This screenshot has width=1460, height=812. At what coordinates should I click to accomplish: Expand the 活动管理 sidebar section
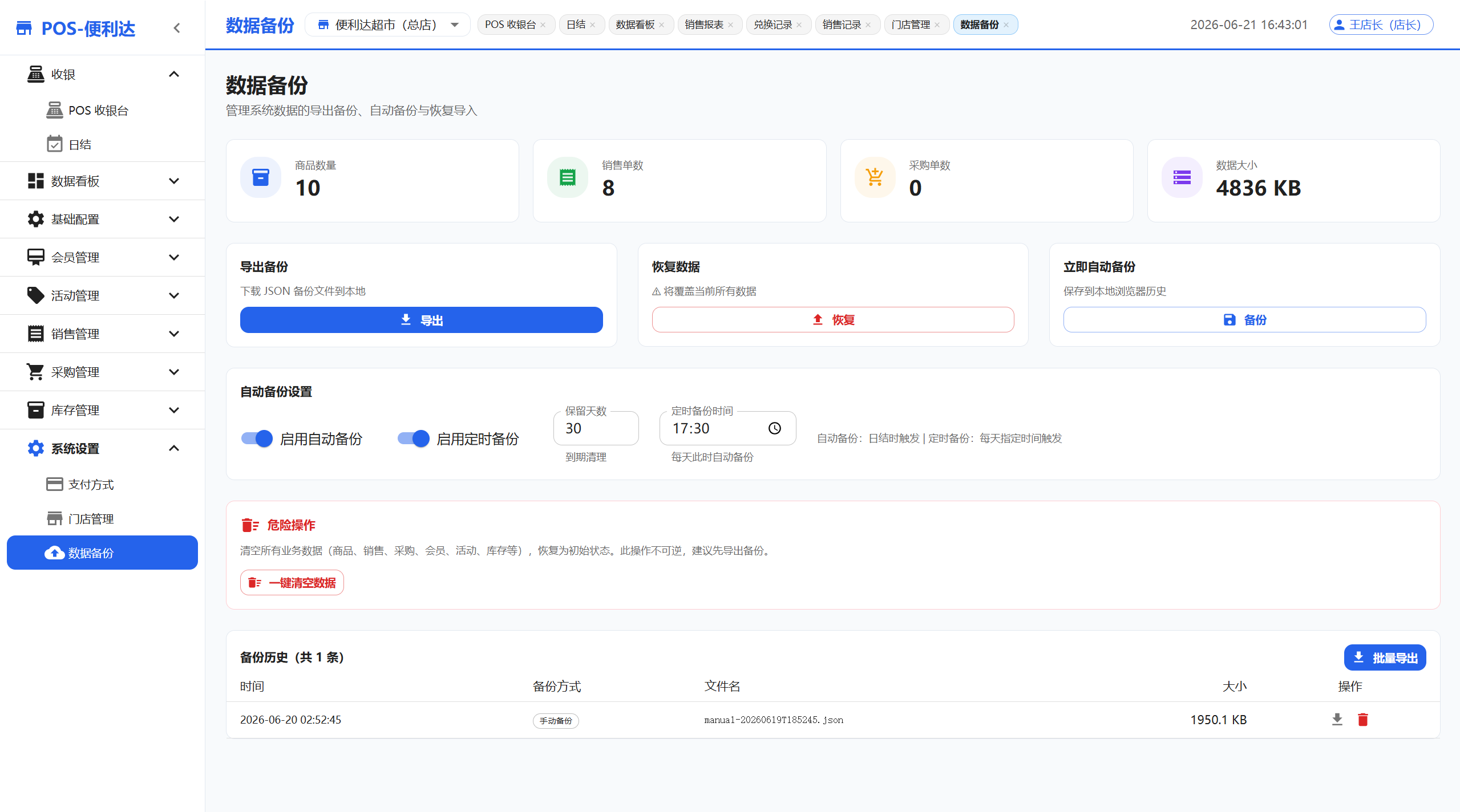103,296
